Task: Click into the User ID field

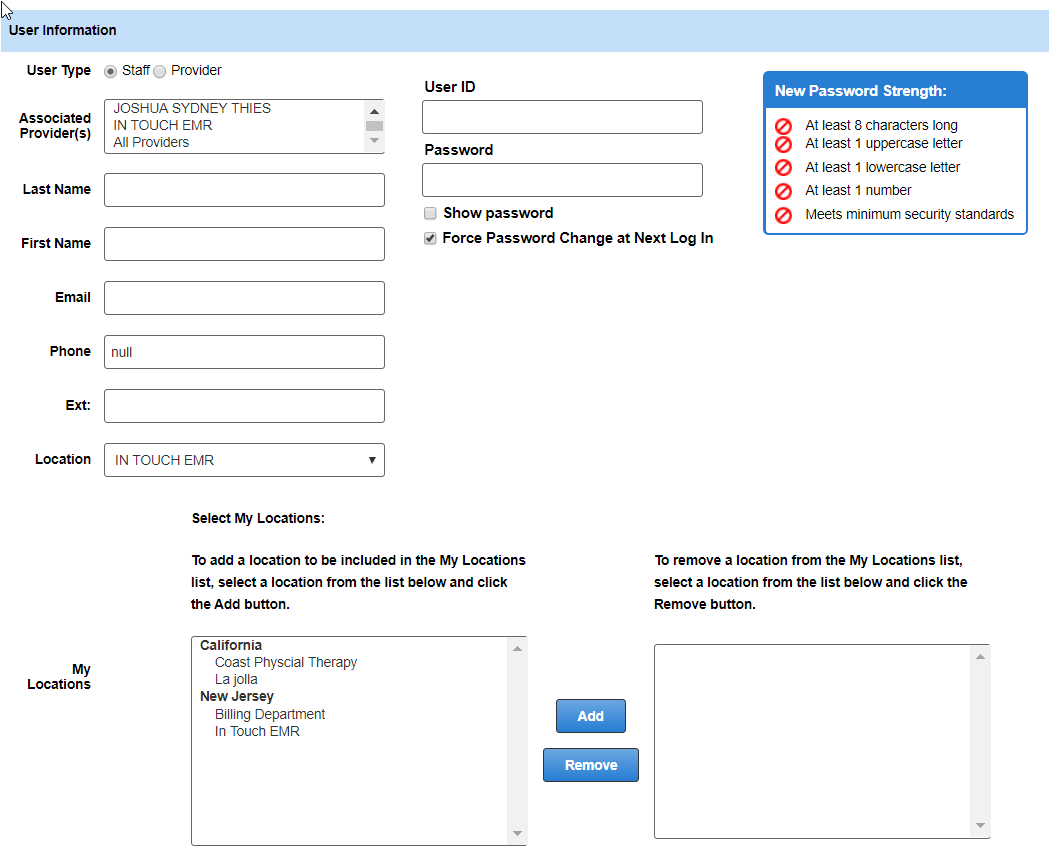Action: 562,117
